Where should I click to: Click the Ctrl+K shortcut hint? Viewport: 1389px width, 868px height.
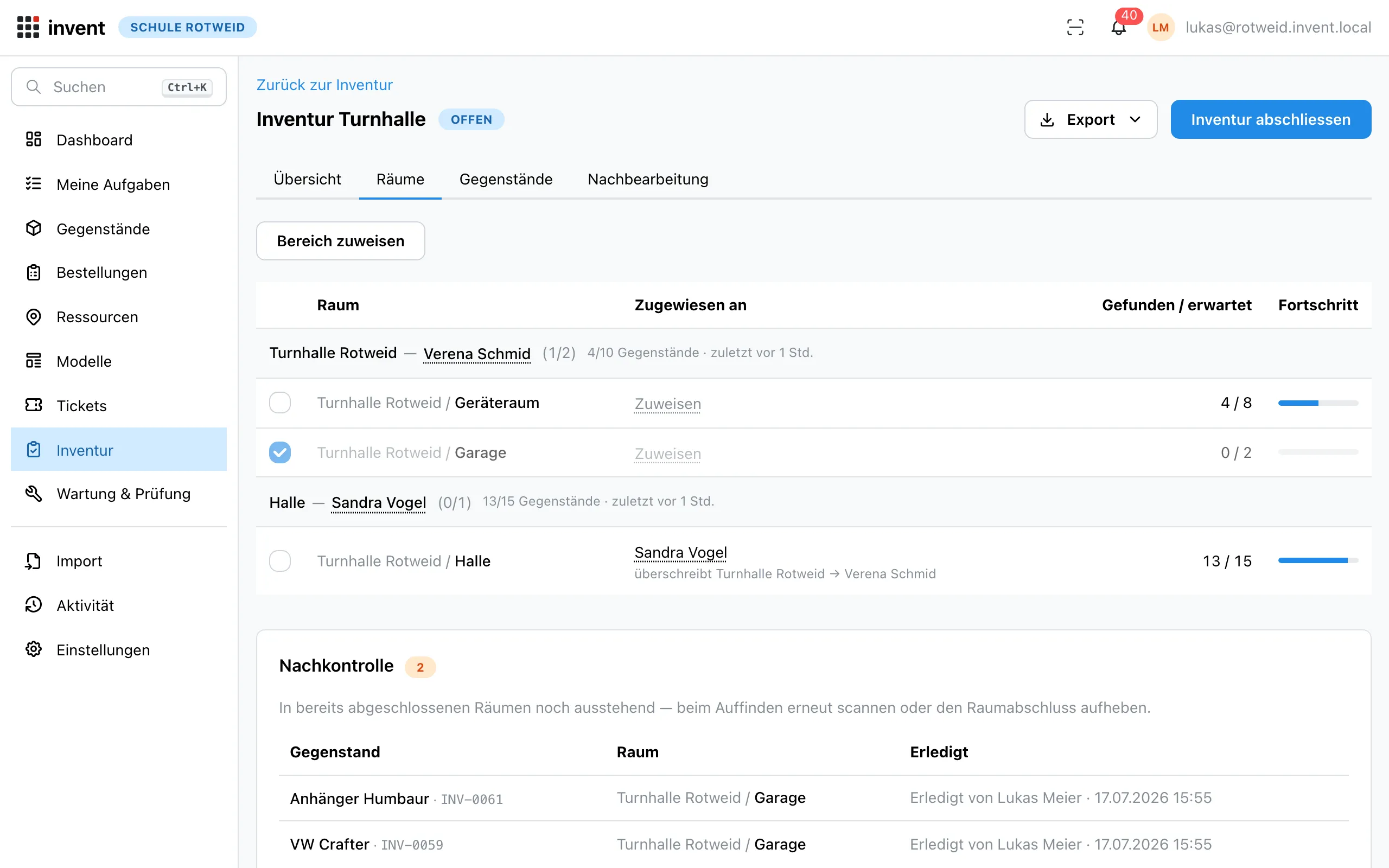tap(187, 87)
